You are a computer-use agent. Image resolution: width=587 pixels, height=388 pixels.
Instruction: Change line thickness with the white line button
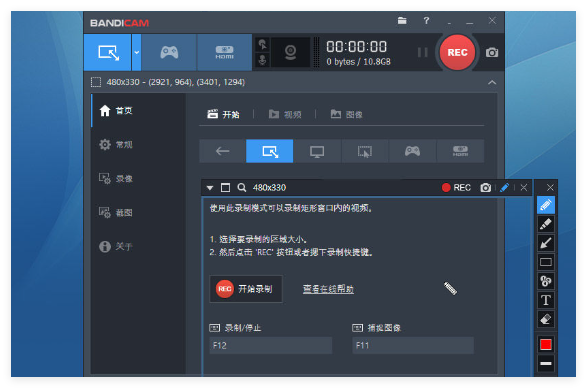pos(546,363)
